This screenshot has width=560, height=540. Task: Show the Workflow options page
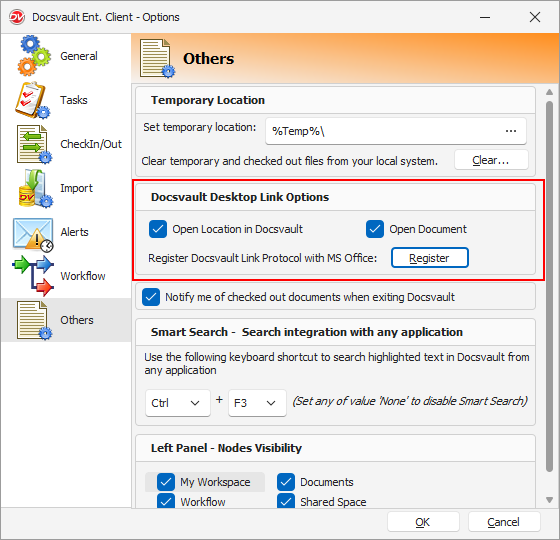coord(66,276)
